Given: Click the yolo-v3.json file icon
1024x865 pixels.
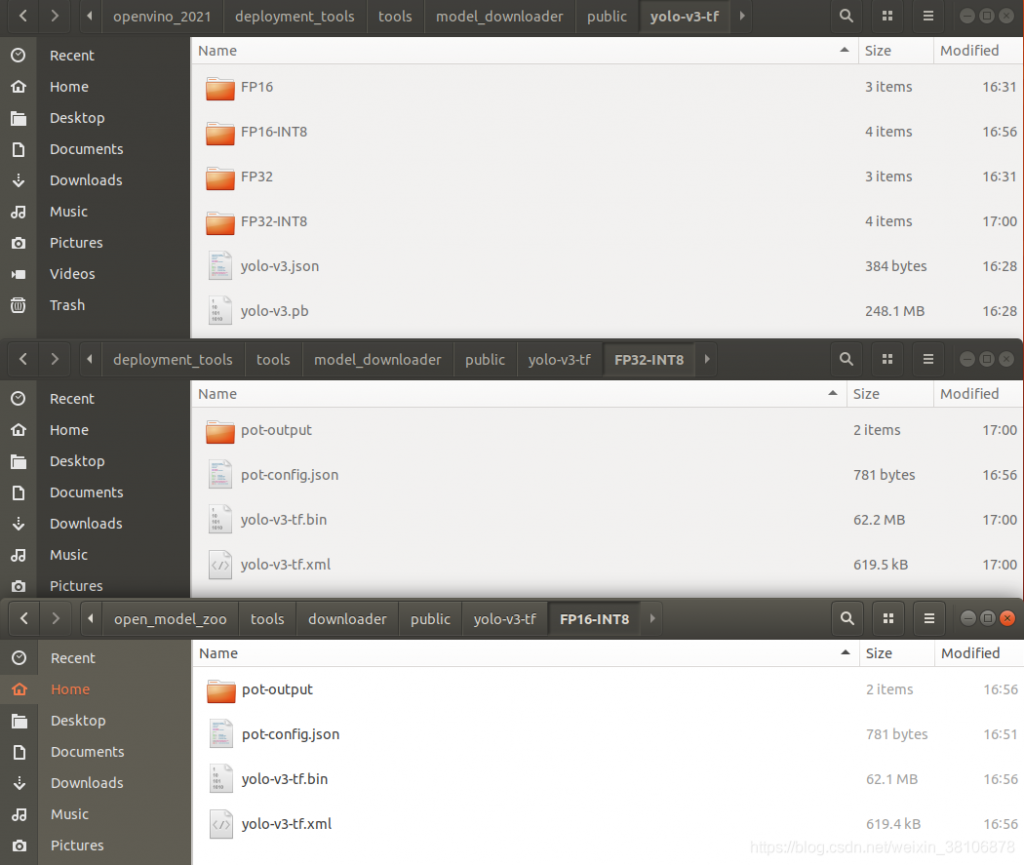Looking at the screenshot, I should [220, 266].
